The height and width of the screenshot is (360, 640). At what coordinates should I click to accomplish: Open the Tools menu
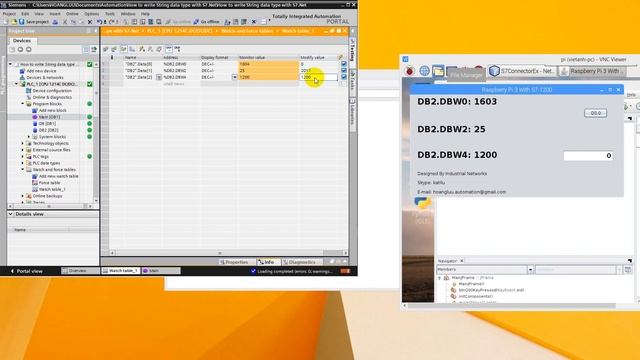110,14
